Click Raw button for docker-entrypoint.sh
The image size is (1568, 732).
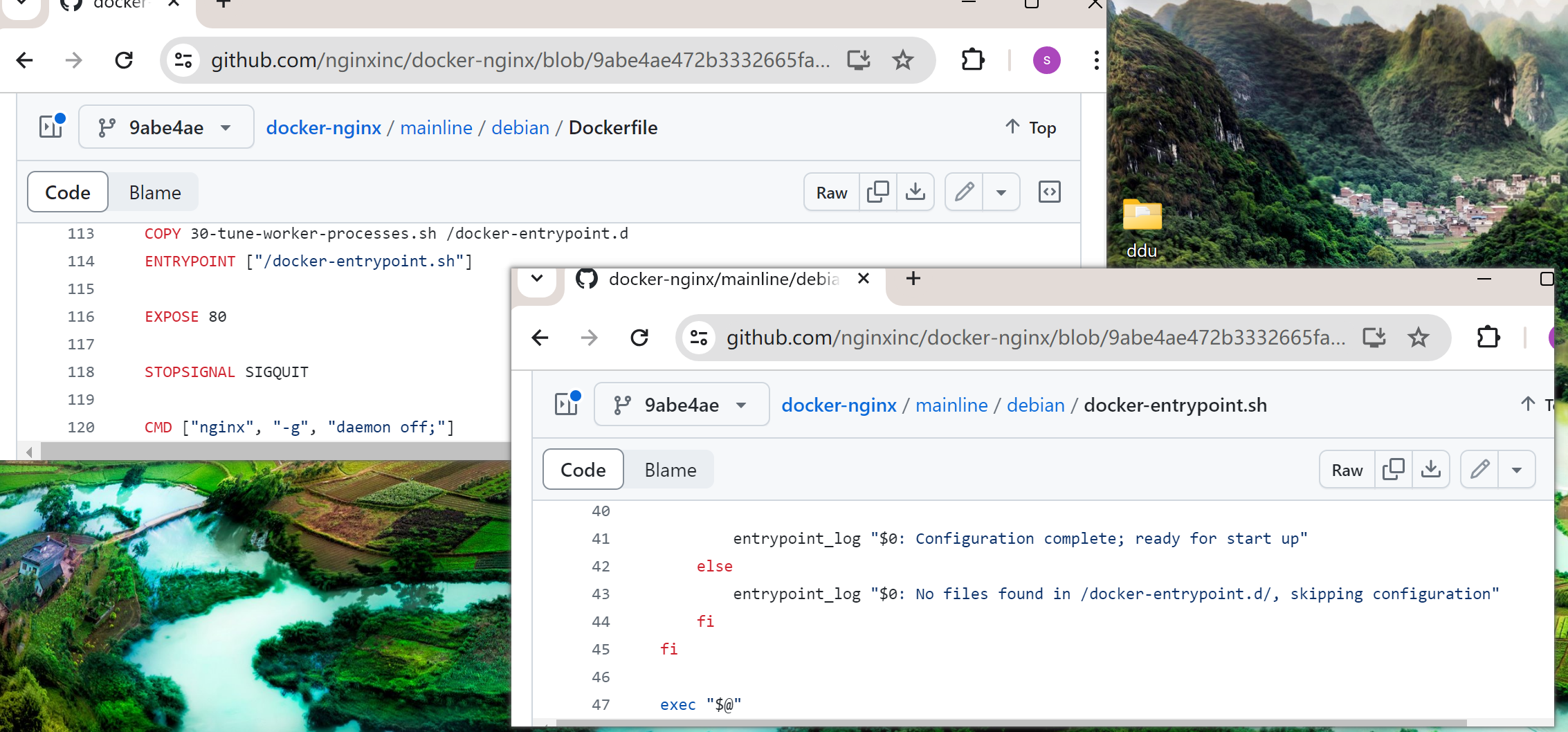(x=1347, y=470)
